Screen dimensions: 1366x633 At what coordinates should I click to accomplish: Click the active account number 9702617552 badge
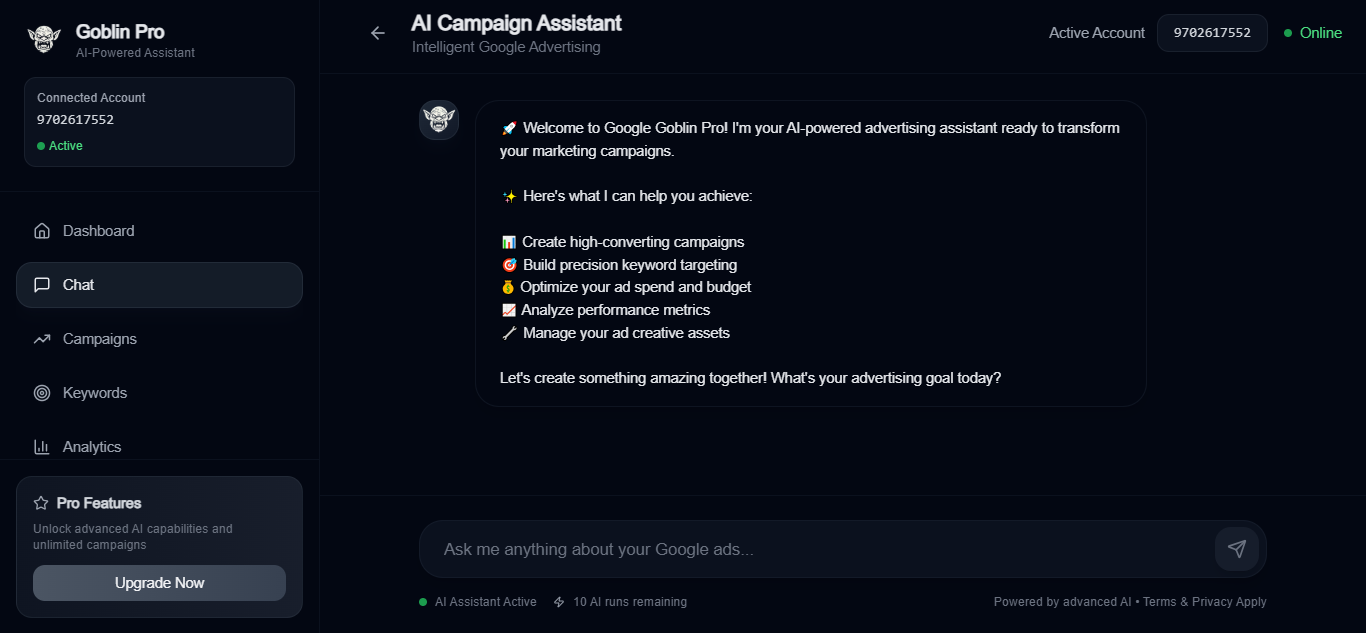coord(1212,33)
